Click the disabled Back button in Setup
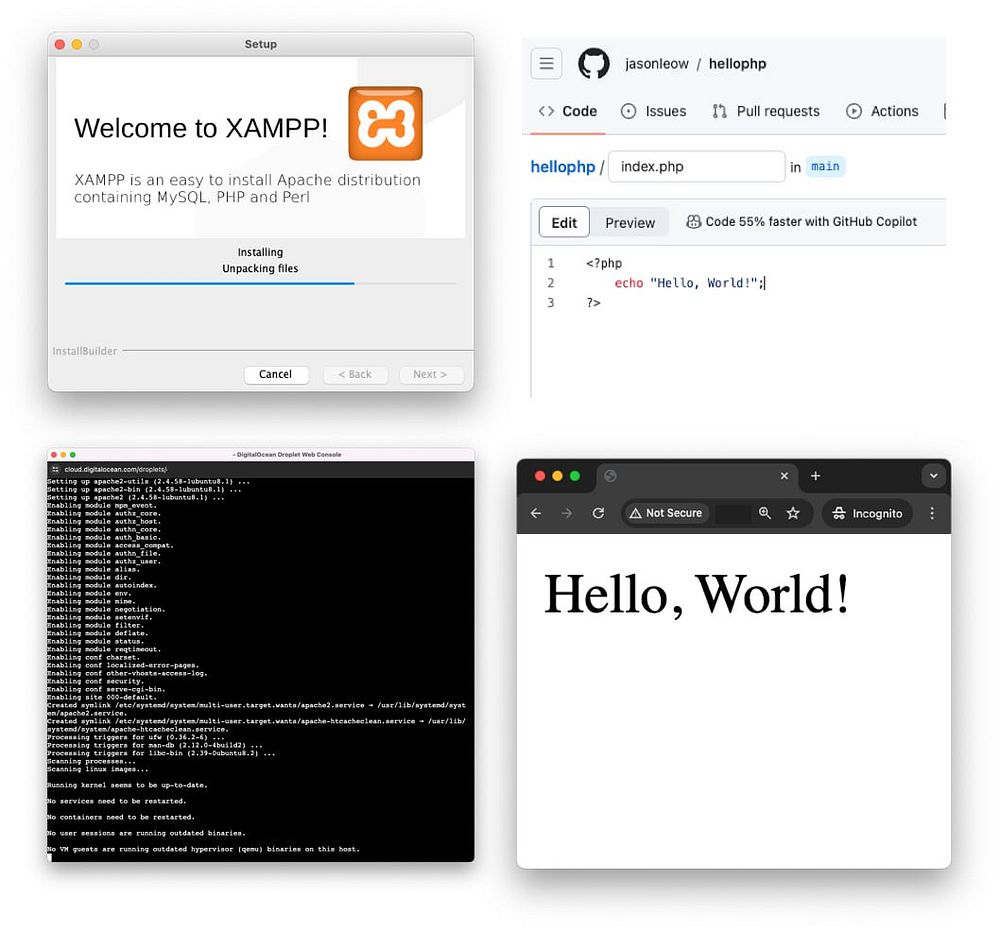 (x=355, y=374)
